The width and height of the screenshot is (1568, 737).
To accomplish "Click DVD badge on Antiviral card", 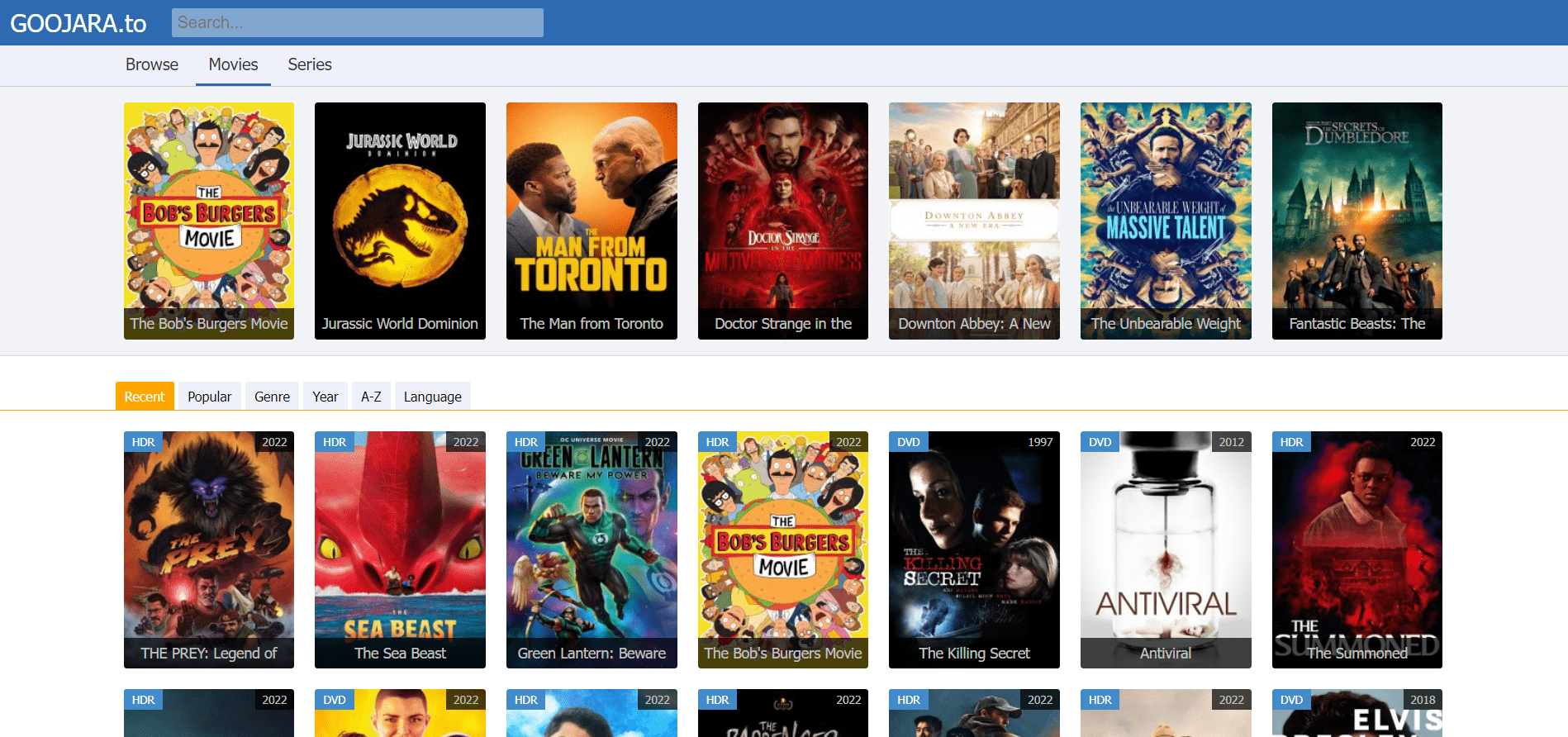I will [1100, 442].
